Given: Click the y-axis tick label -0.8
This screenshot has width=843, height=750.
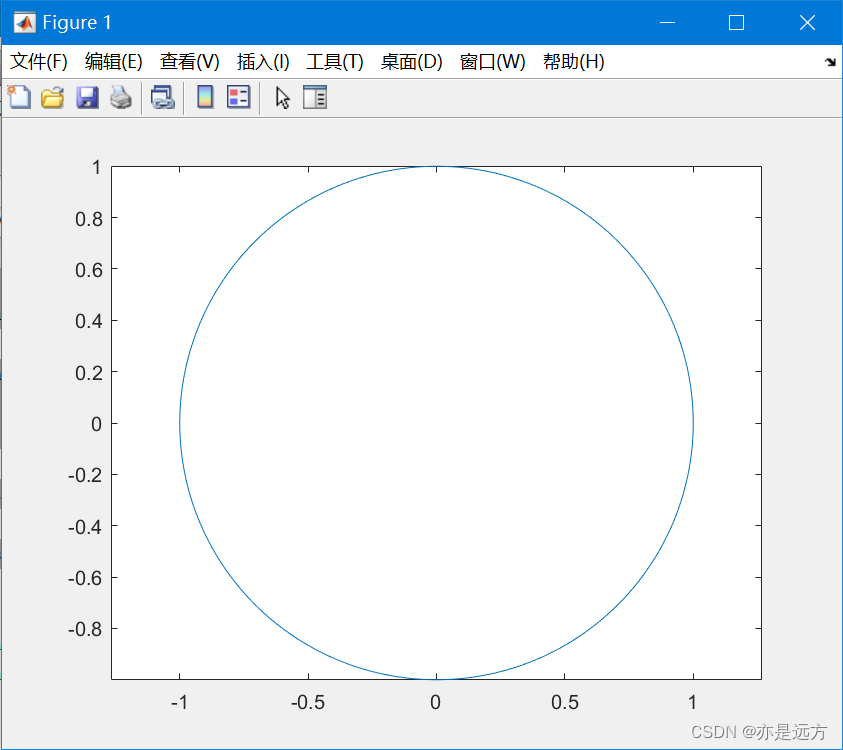Looking at the screenshot, I should [x=85, y=629].
